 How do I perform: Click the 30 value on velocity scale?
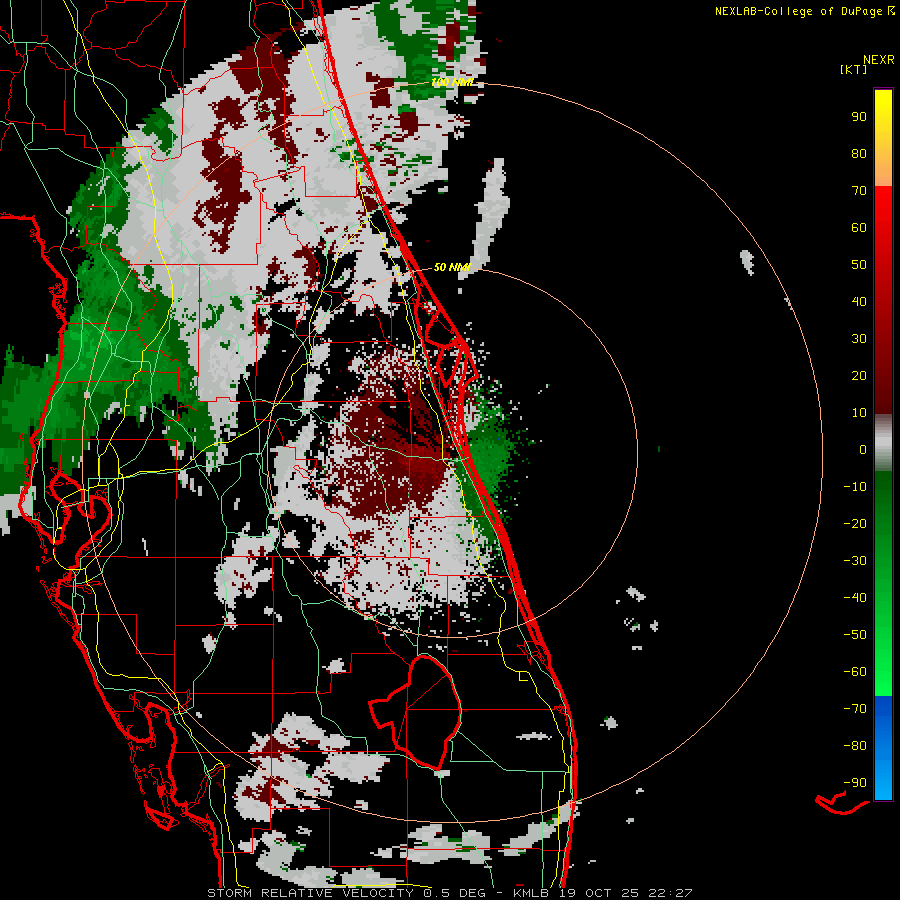[859, 339]
